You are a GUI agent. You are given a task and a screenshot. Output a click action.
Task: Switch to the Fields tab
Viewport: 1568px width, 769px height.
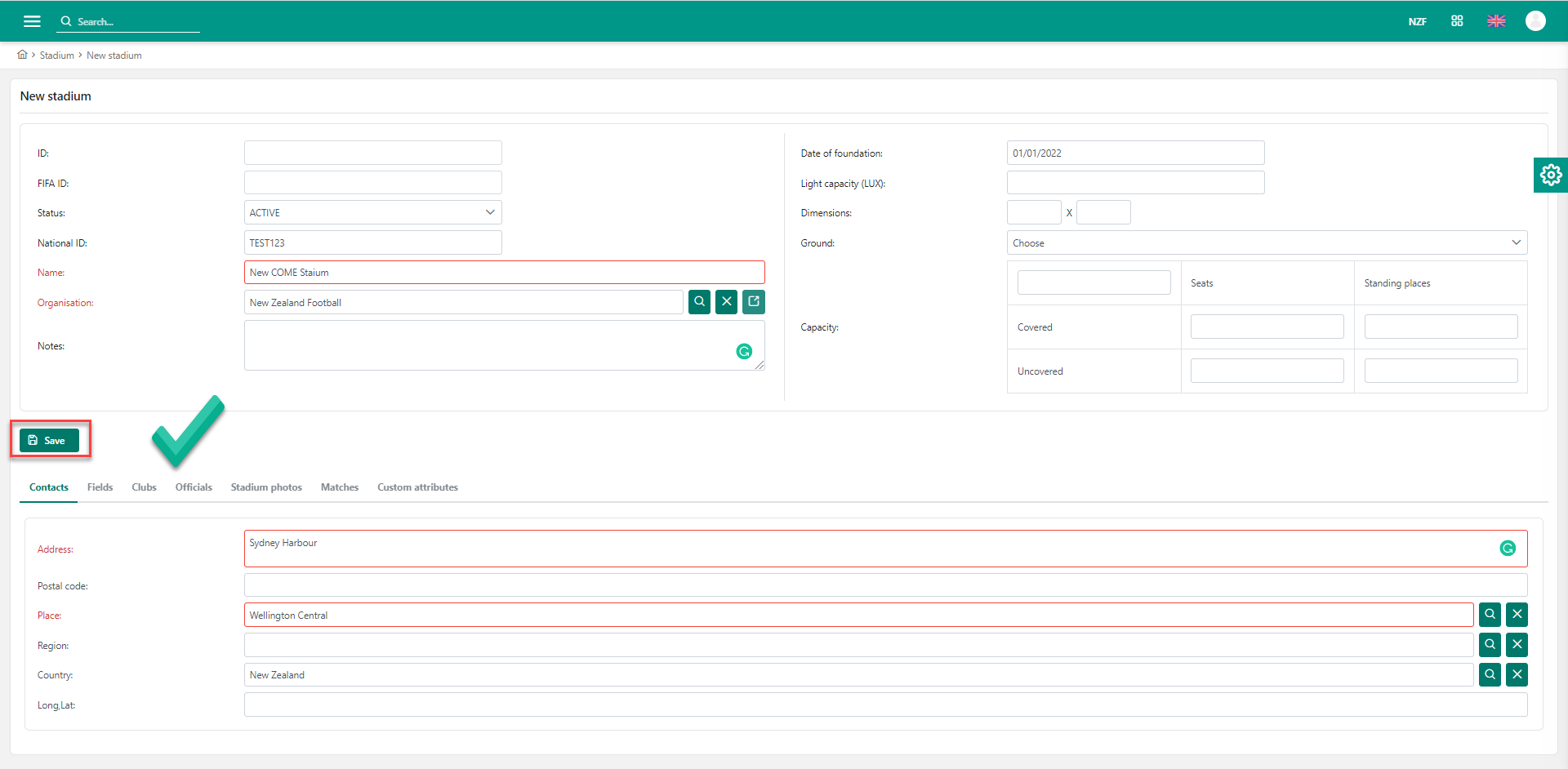(x=100, y=487)
